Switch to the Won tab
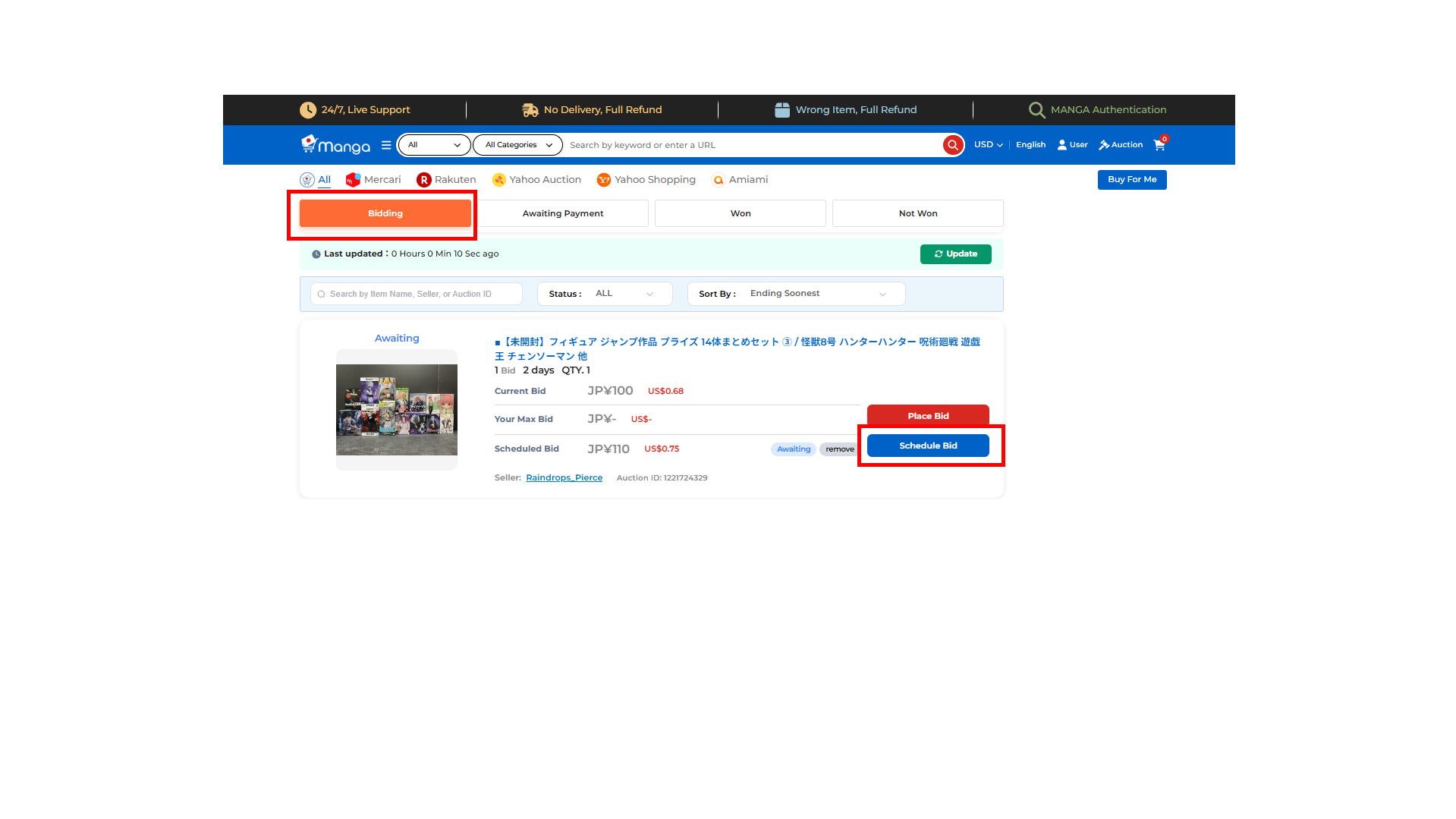The width and height of the screenshot is (1456, 819). pyautogui.click(x=740, y=213)
